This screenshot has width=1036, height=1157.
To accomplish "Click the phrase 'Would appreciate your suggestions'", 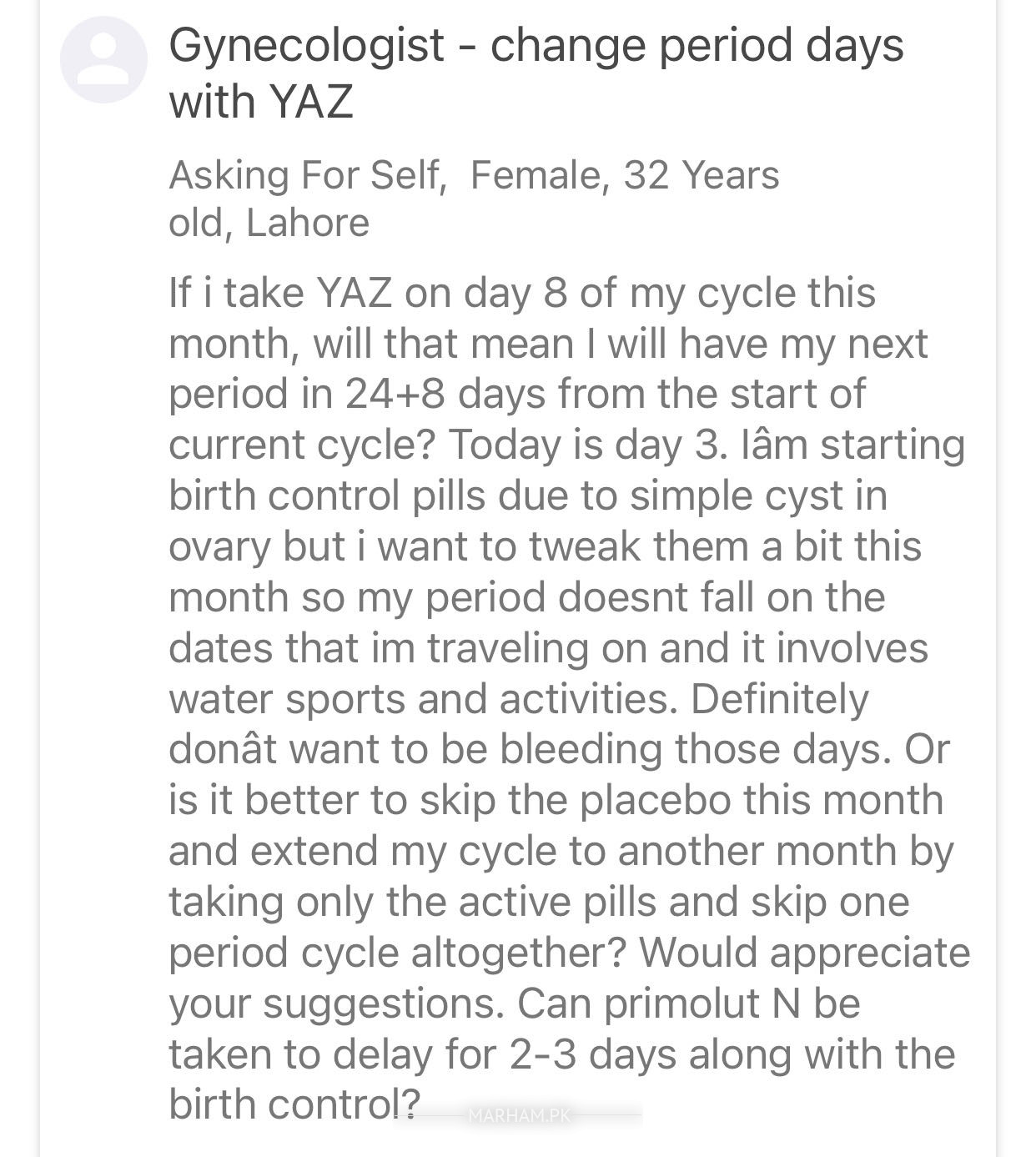I will pyautogui.click(x=570, y=978).
